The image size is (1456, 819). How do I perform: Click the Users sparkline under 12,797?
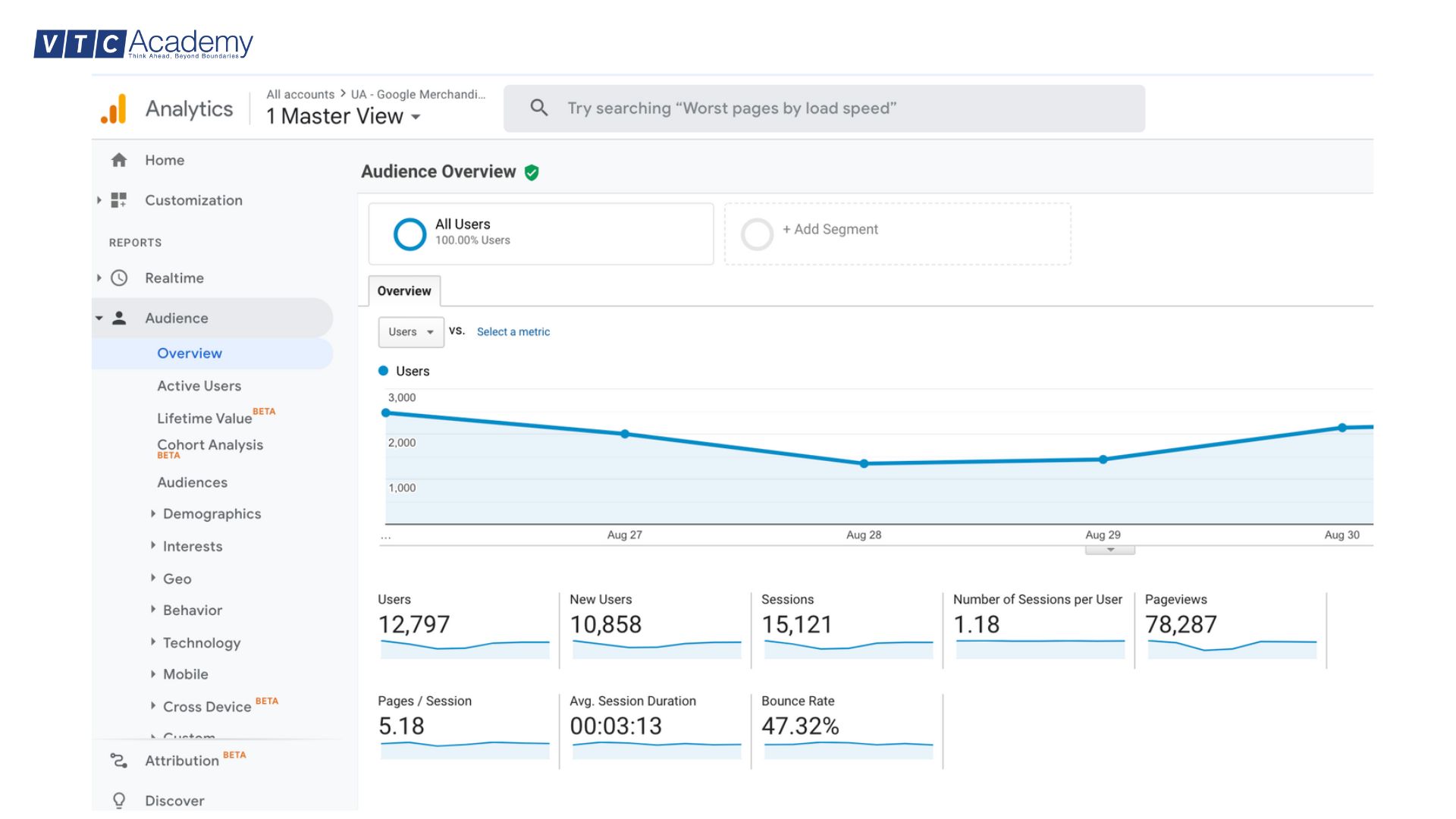pyautogui.click(x=464, y=648)
